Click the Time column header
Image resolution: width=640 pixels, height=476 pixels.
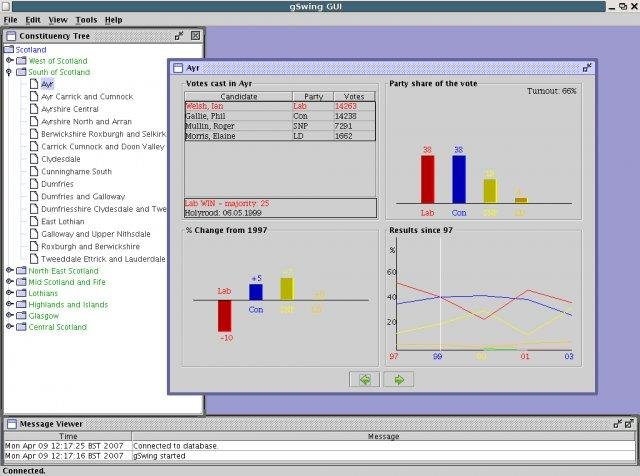pyautogui.click(x=68, y=436)
